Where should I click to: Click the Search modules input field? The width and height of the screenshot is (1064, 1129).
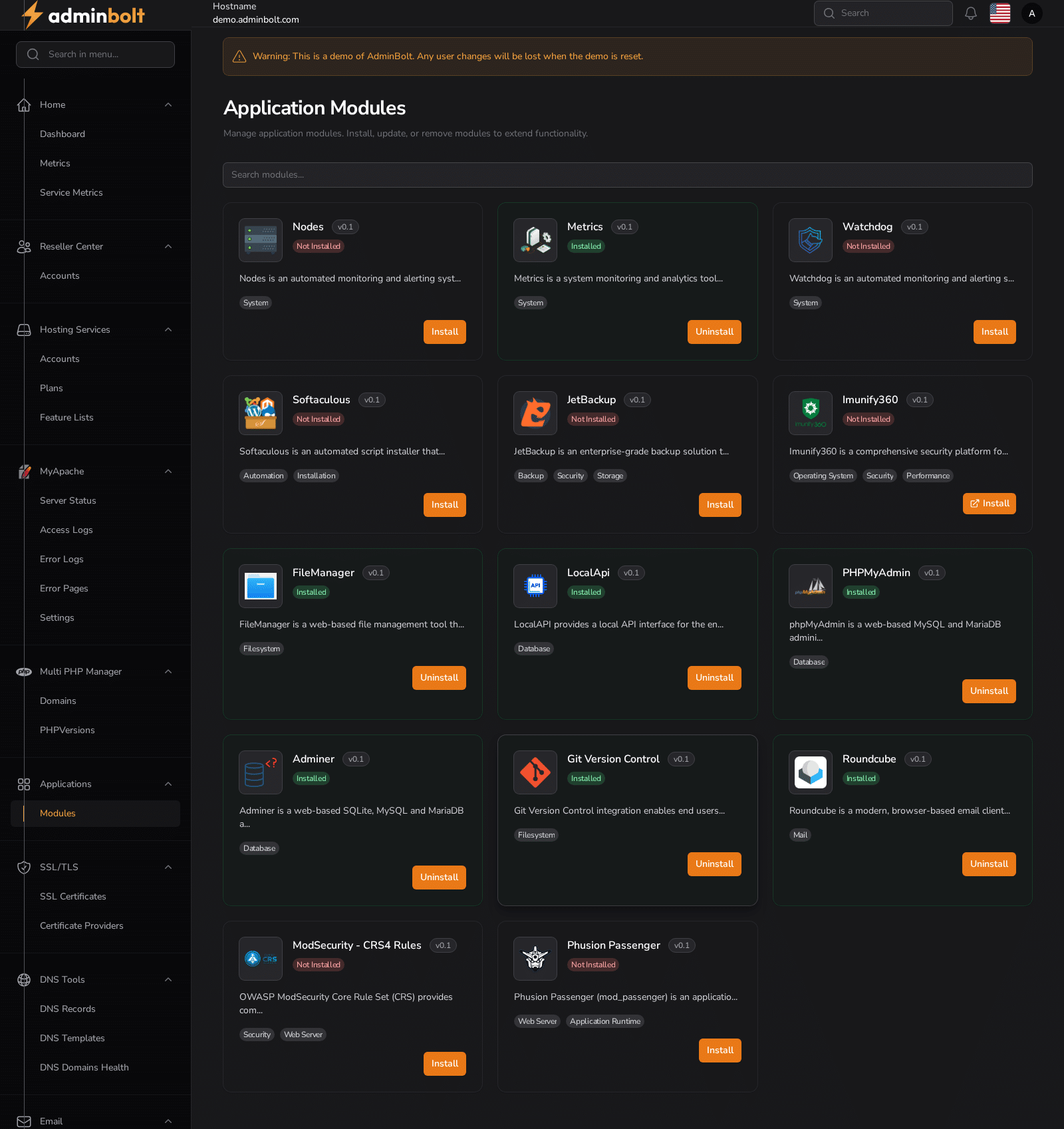click(x=628, y=175)
